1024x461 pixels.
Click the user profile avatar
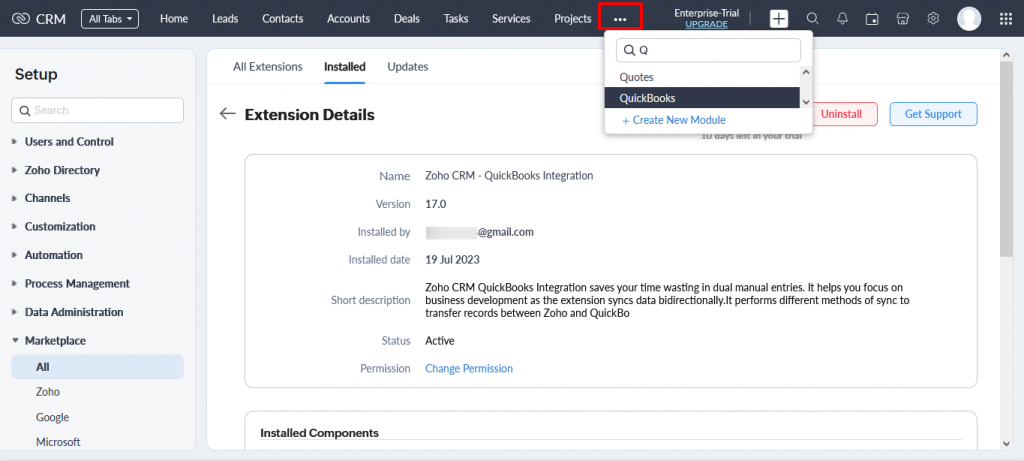coord(969,19)
